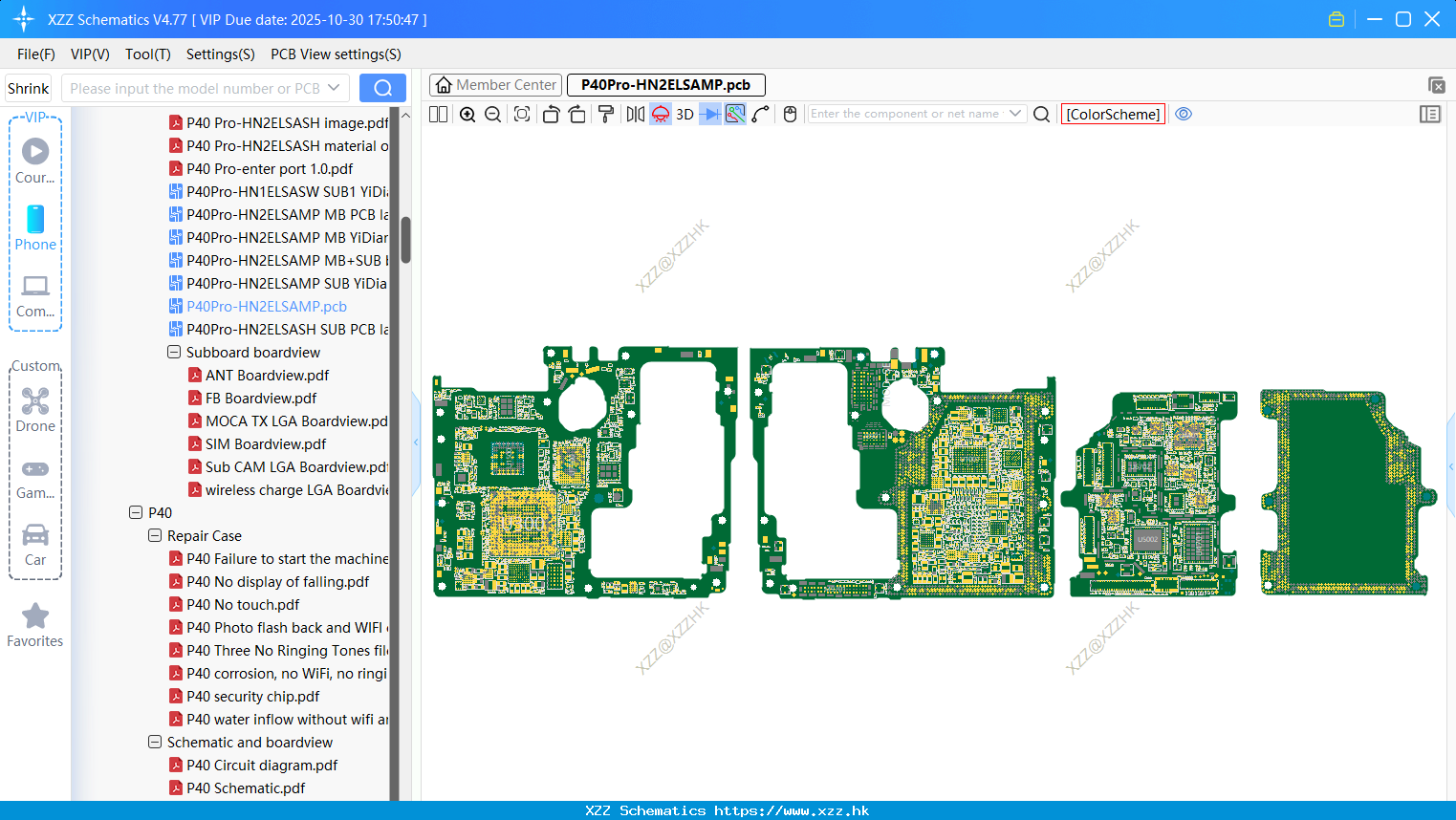Image resolution: width=1456 pixels, height=820 pixels.
Task: Toggle the net routing display icon
Action: pos(735,114)
